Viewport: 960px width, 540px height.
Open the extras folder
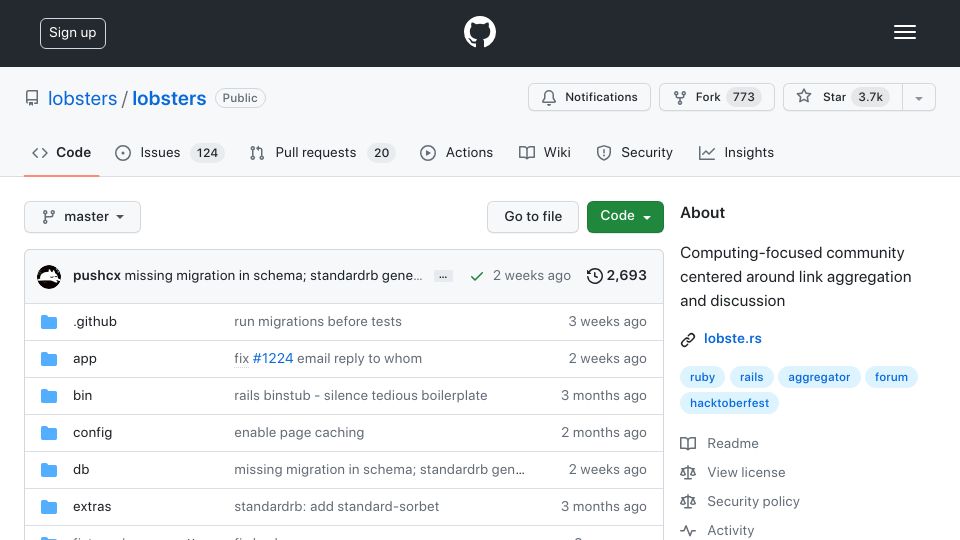click(x=92, y=507)
